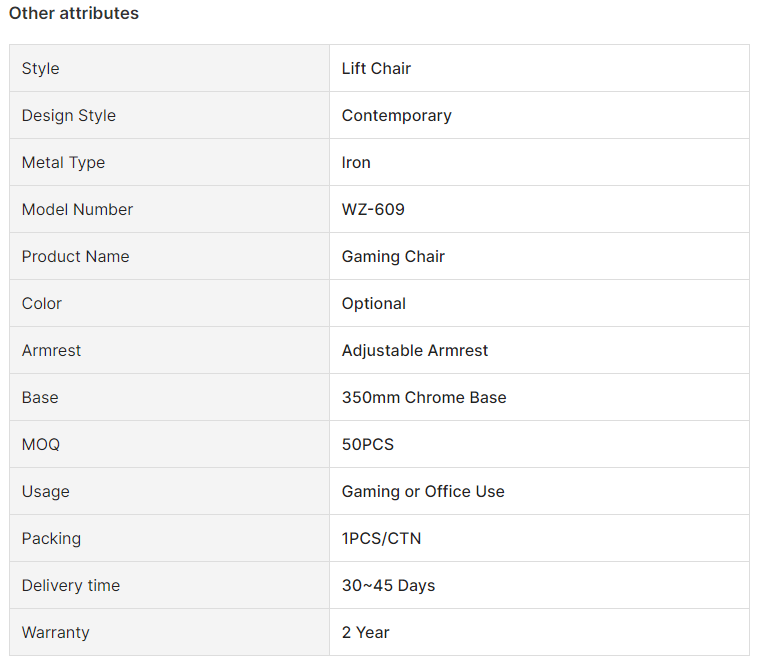Image resolution: width=766 pixels, height=668 pixels.
Task: Select the 'Adjustable Armrest' value
Action: tap(415, 350)
